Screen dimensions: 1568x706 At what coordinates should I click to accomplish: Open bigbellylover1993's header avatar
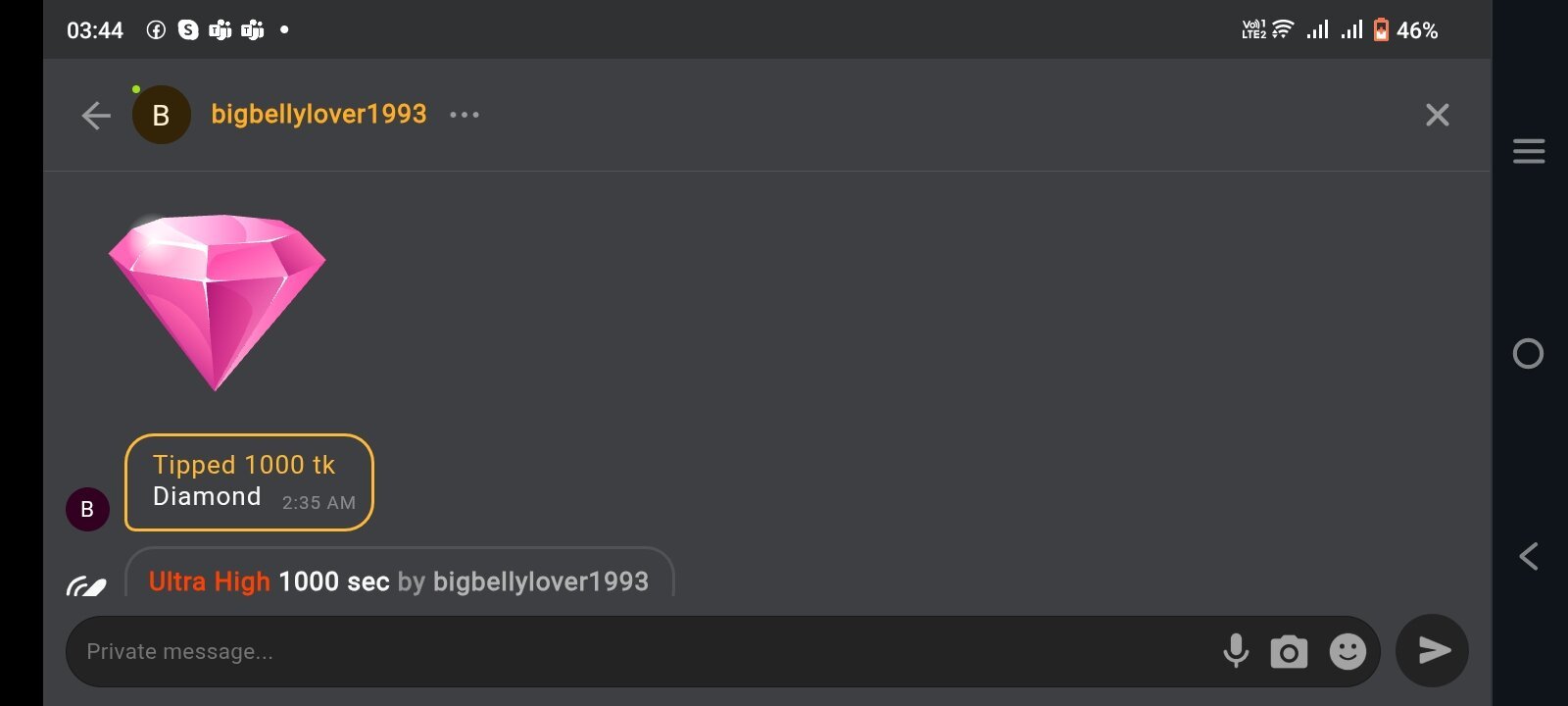click(162, 116)
